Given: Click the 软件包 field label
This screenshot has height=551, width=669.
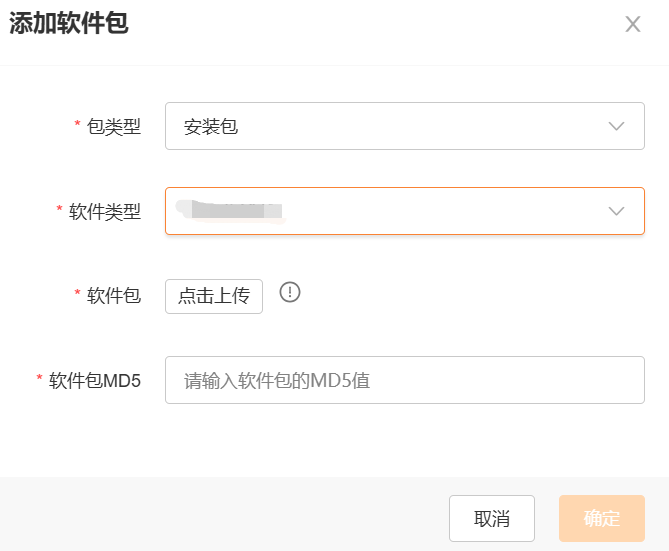Looking at the screenshot, I should coord(113,295).
